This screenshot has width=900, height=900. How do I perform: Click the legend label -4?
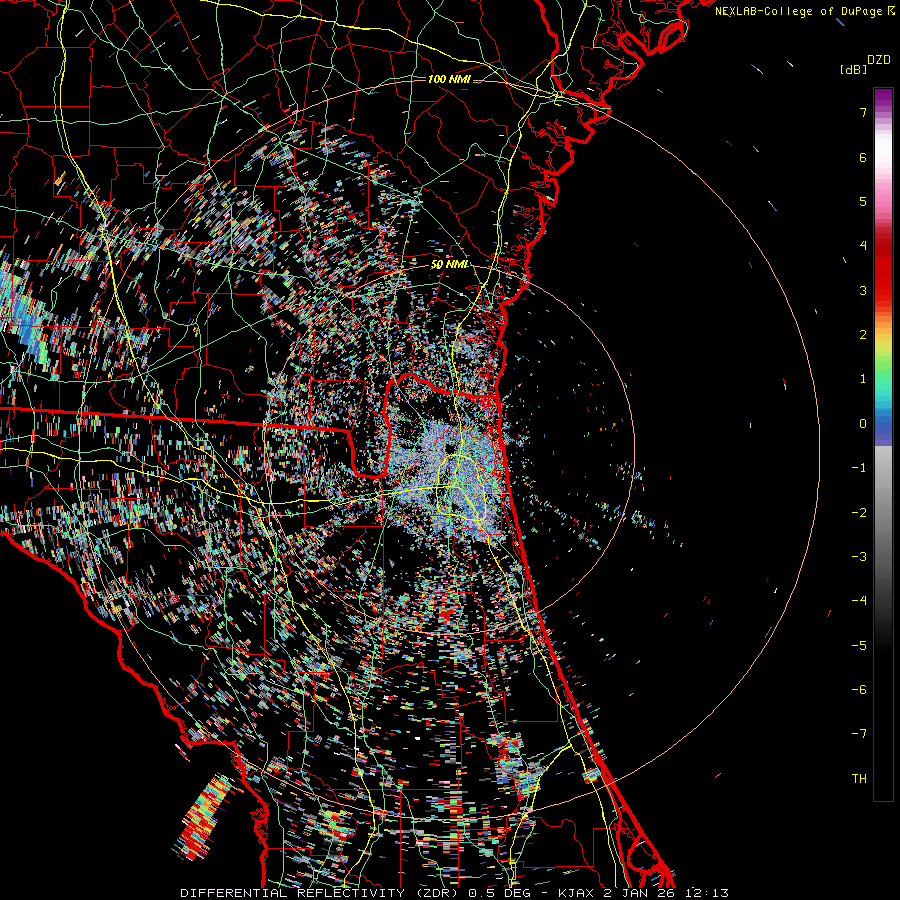pos(859,600)
